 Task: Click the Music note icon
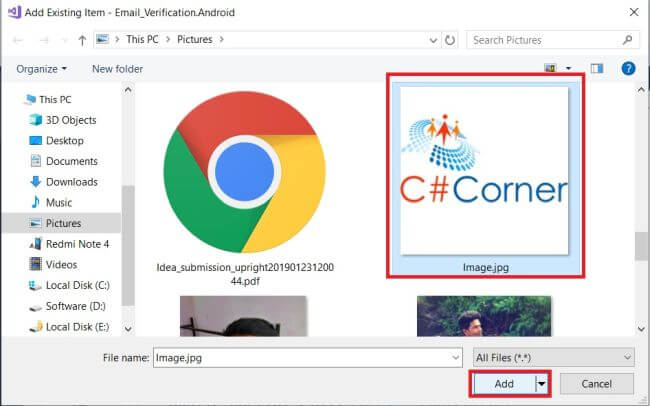pos(36,202)
